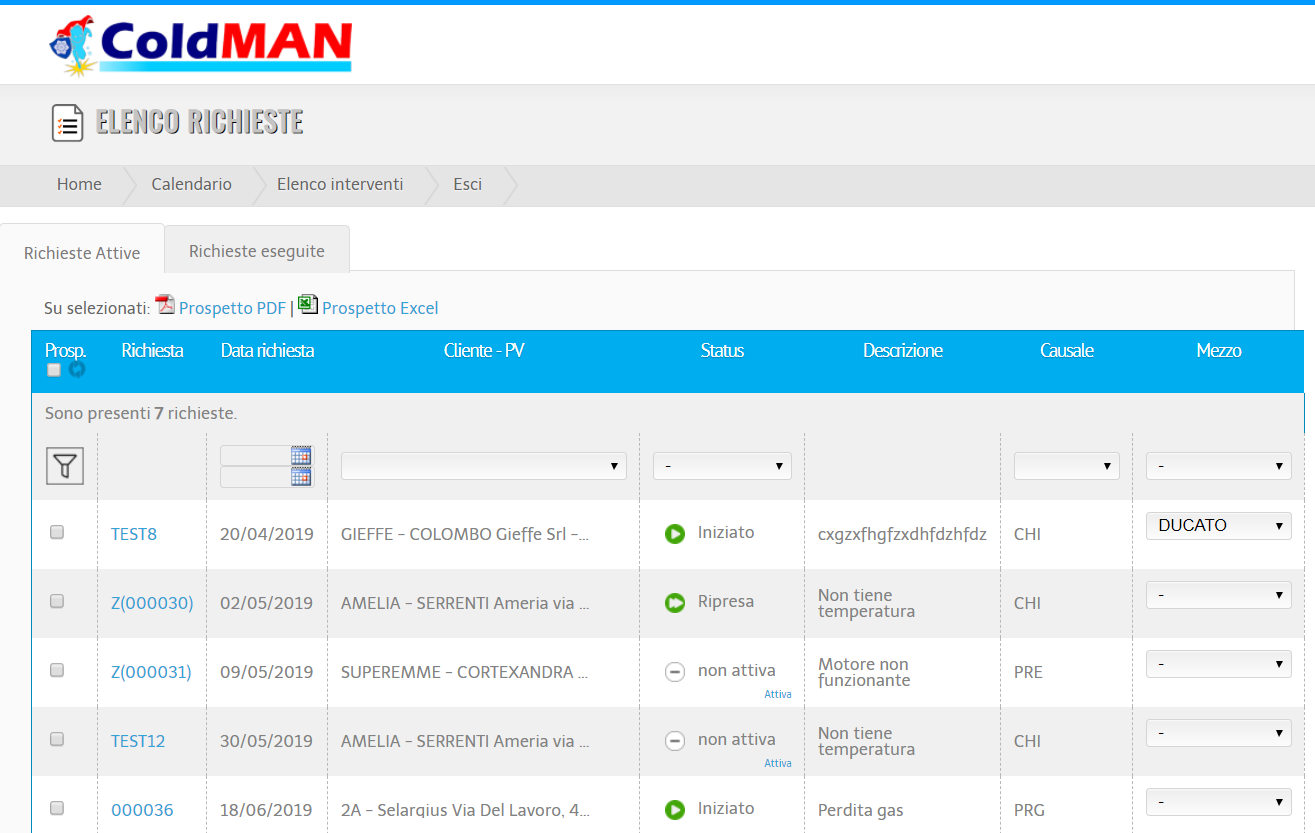Screen dimensions: 1315x833
Task: Click the Richiesta column header
Action: [x=153, y=351]
